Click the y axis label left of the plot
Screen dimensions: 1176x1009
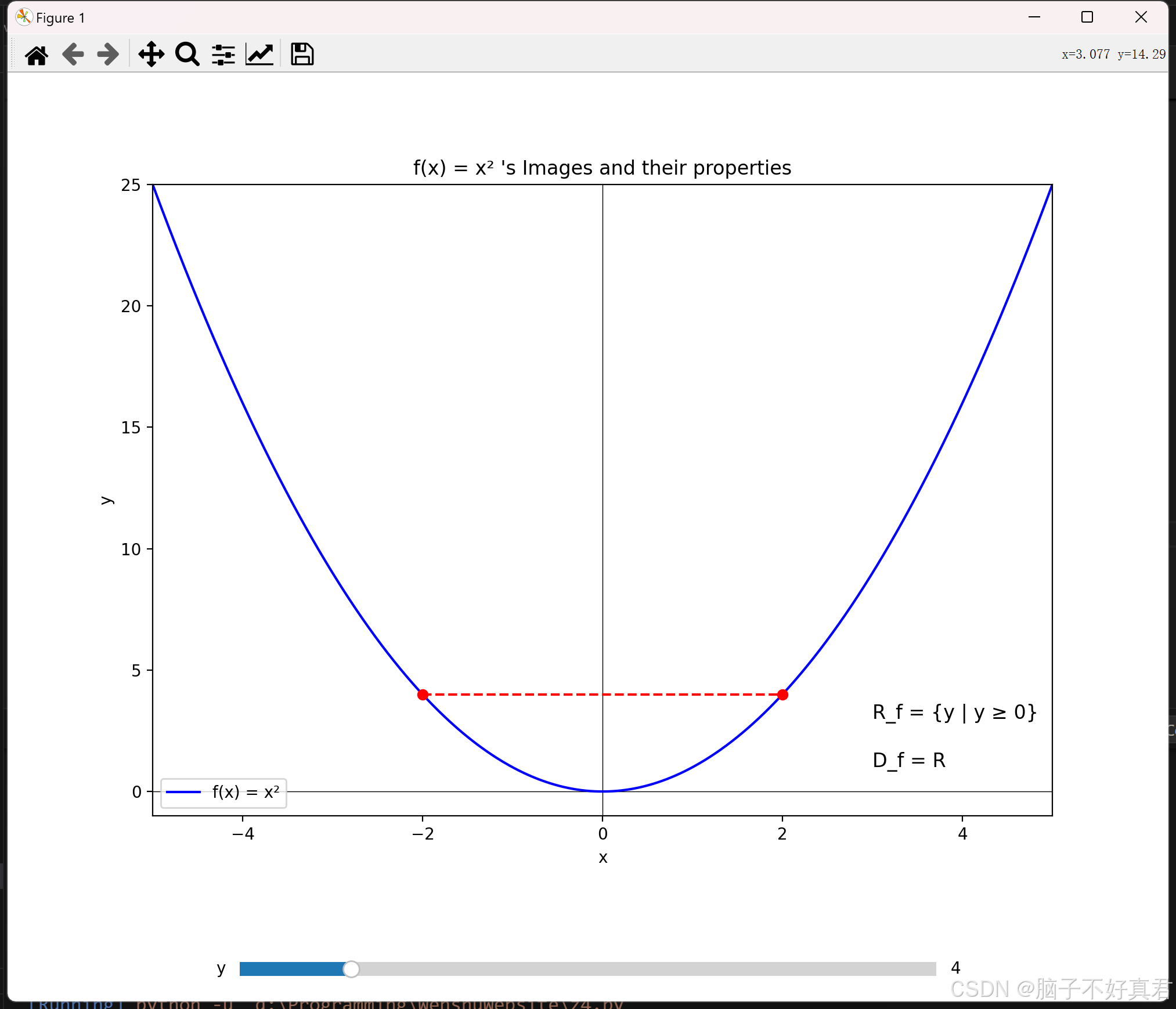click(x=107, y=500)
